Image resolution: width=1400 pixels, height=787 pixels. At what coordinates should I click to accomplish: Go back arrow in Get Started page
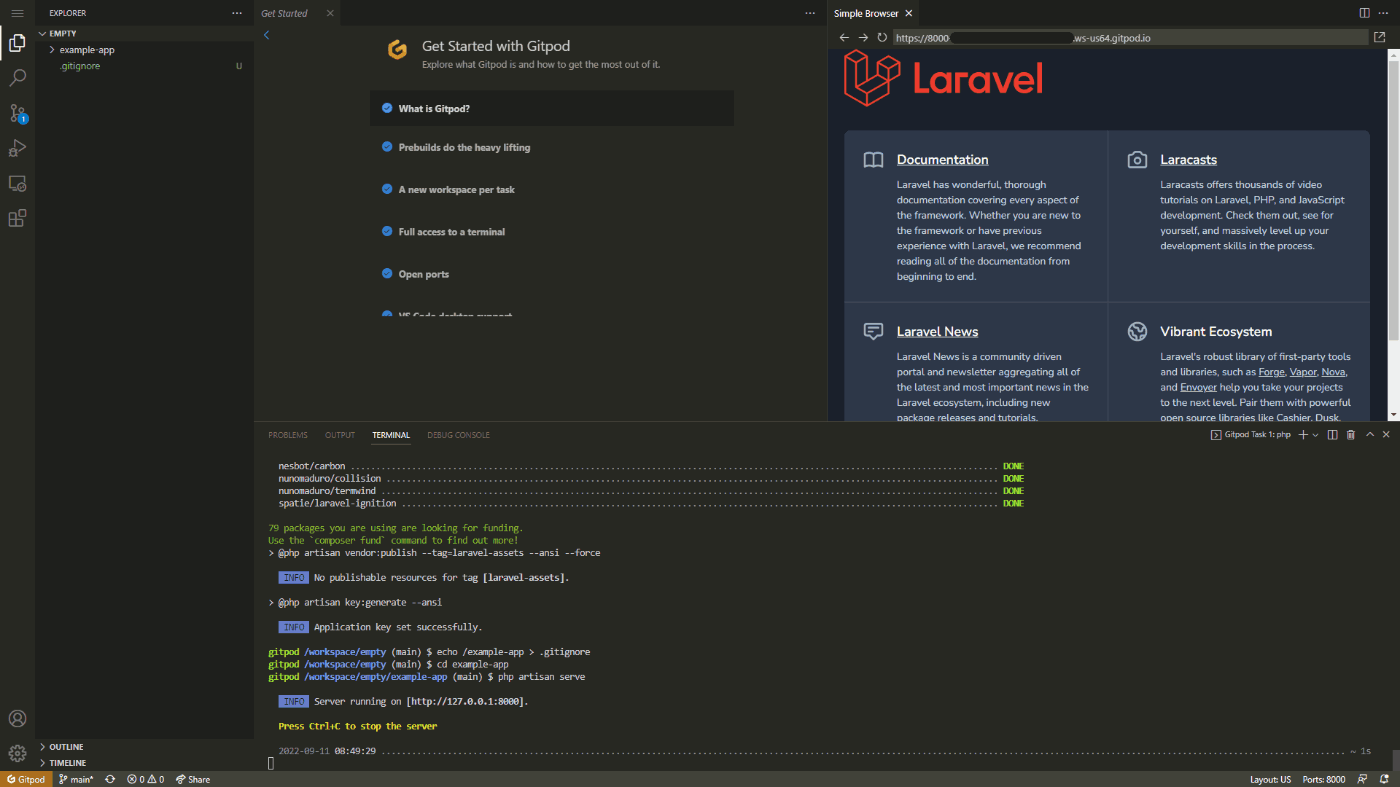267,35
